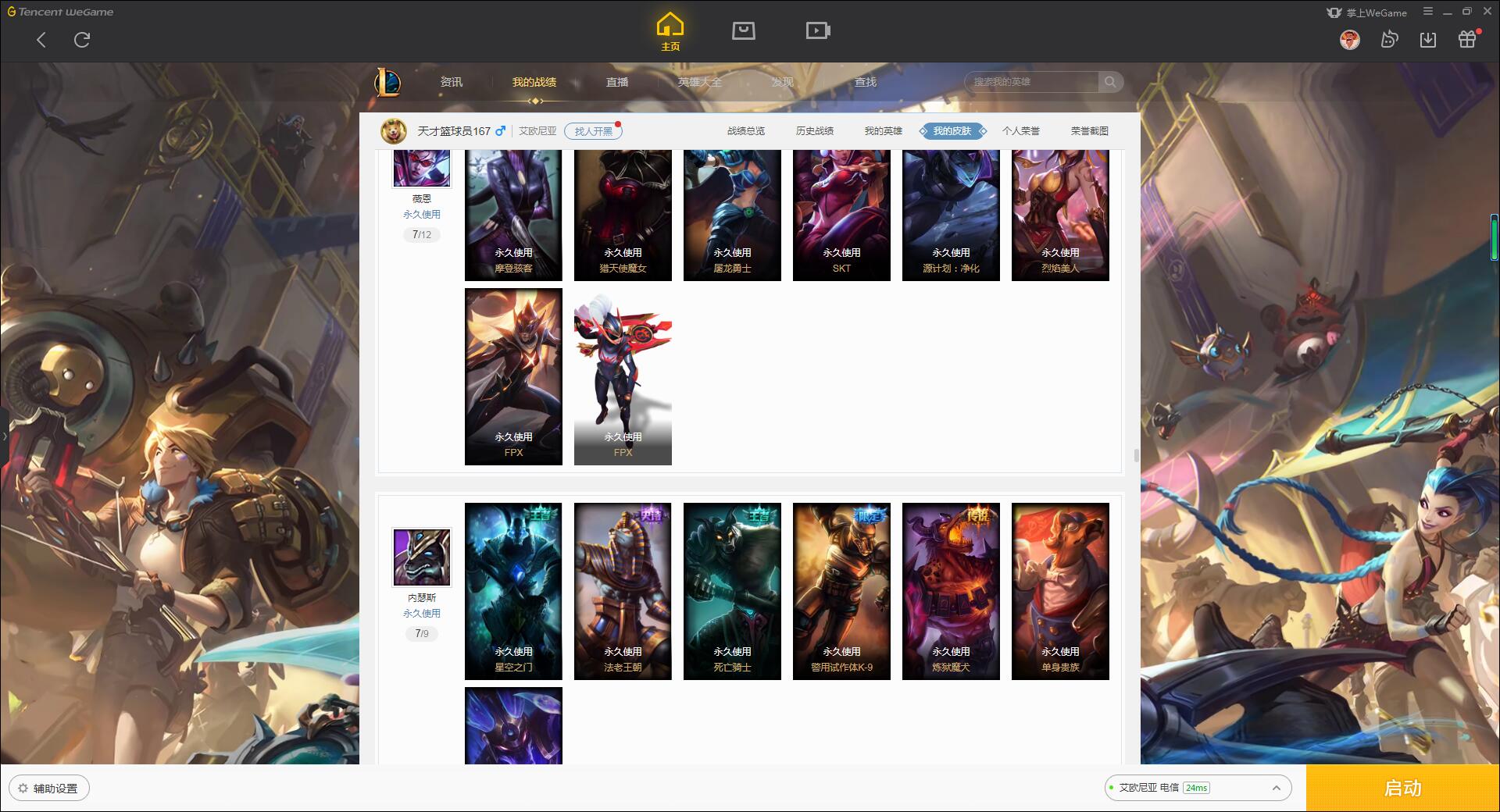Viewport: 1500px width, 812px height.
Task: Select the FPX model skin card
Action: pyautogui.click(x=623, y=376)
